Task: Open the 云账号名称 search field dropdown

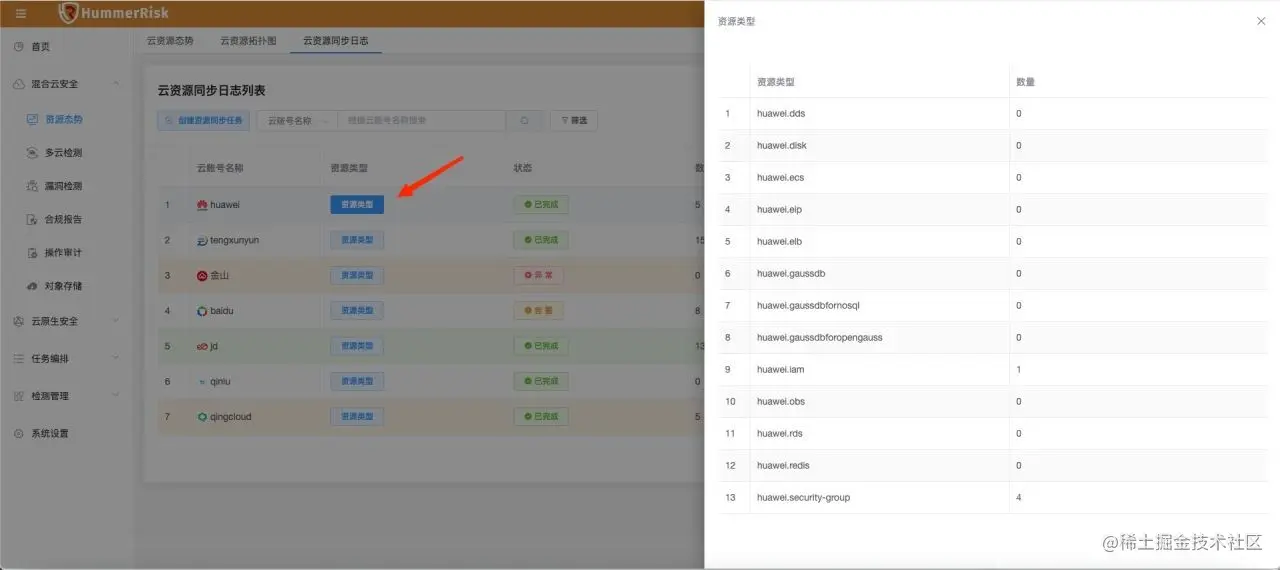Action: pyautogui.click(x=297, y=120)
